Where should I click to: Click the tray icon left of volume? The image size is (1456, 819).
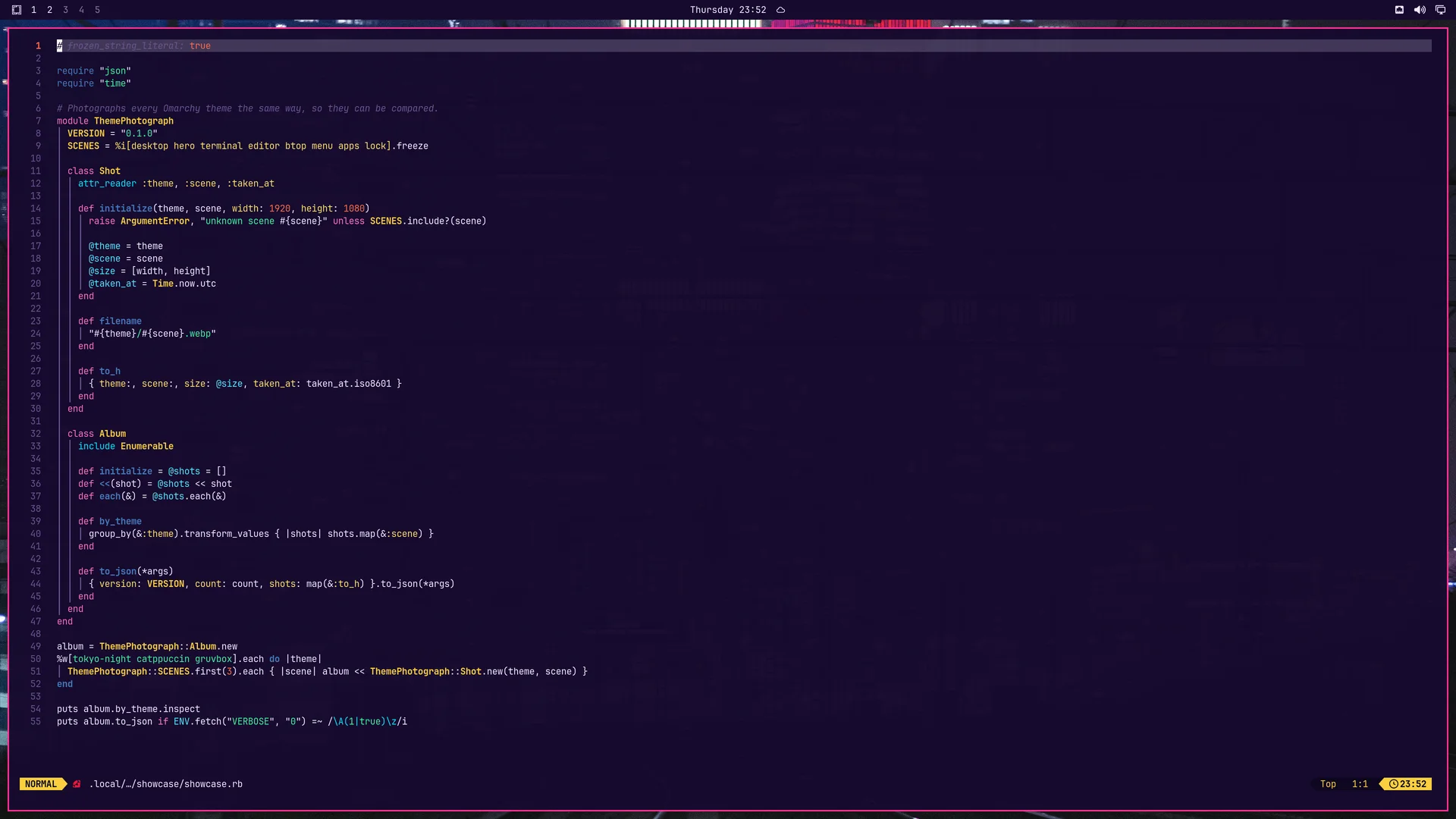pyautogui.click(x=1399, y=10)
